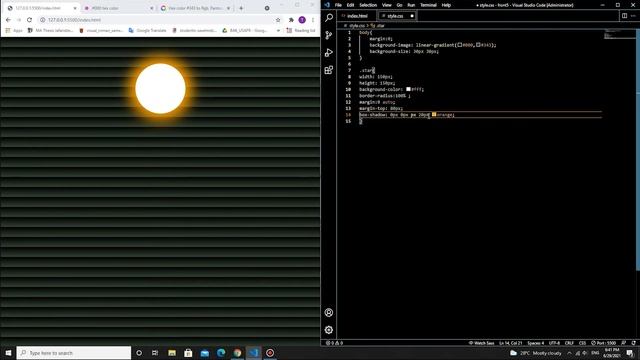
Task: Click first gradient color swatch on line 3
Action: click(x=460, y=45)
